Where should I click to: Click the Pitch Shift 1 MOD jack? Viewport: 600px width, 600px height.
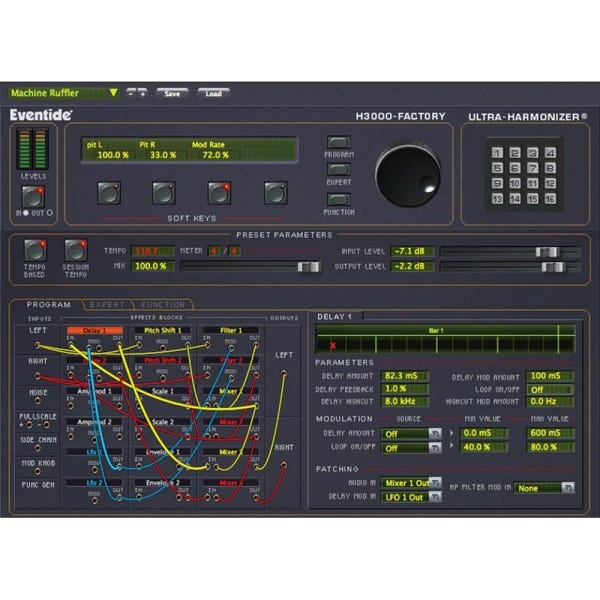[x=163, y=348]
